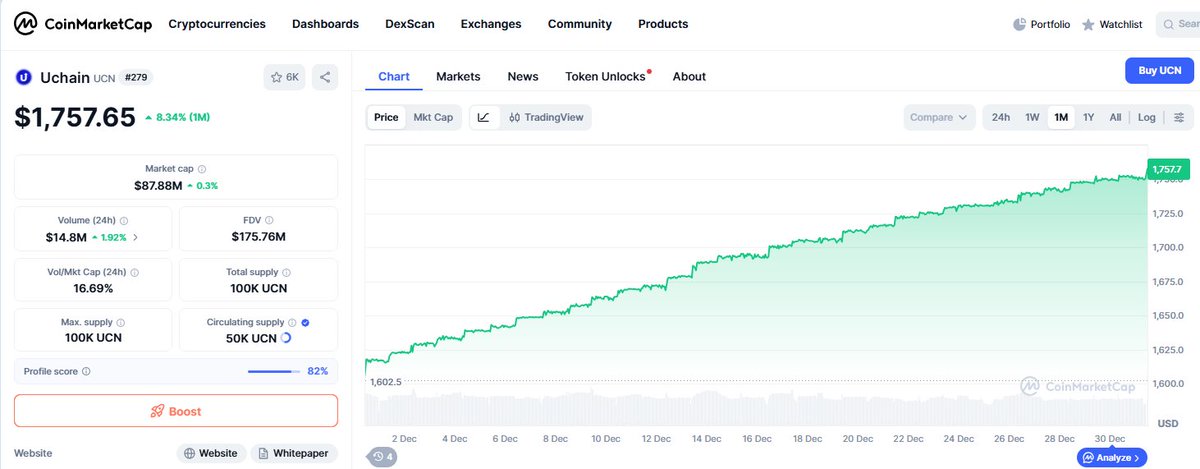Click the #279 rank badge
Screen dimensions: 1200x469
(137, 77)
